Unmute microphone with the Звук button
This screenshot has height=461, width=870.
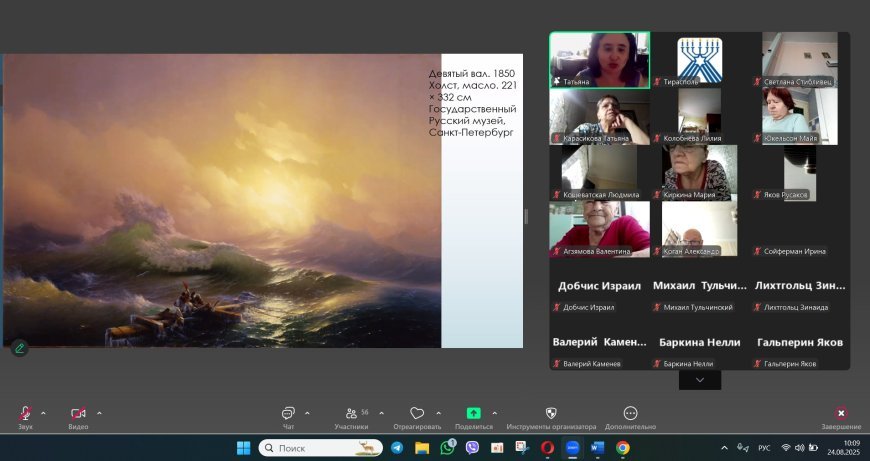[x=26, y=417]
